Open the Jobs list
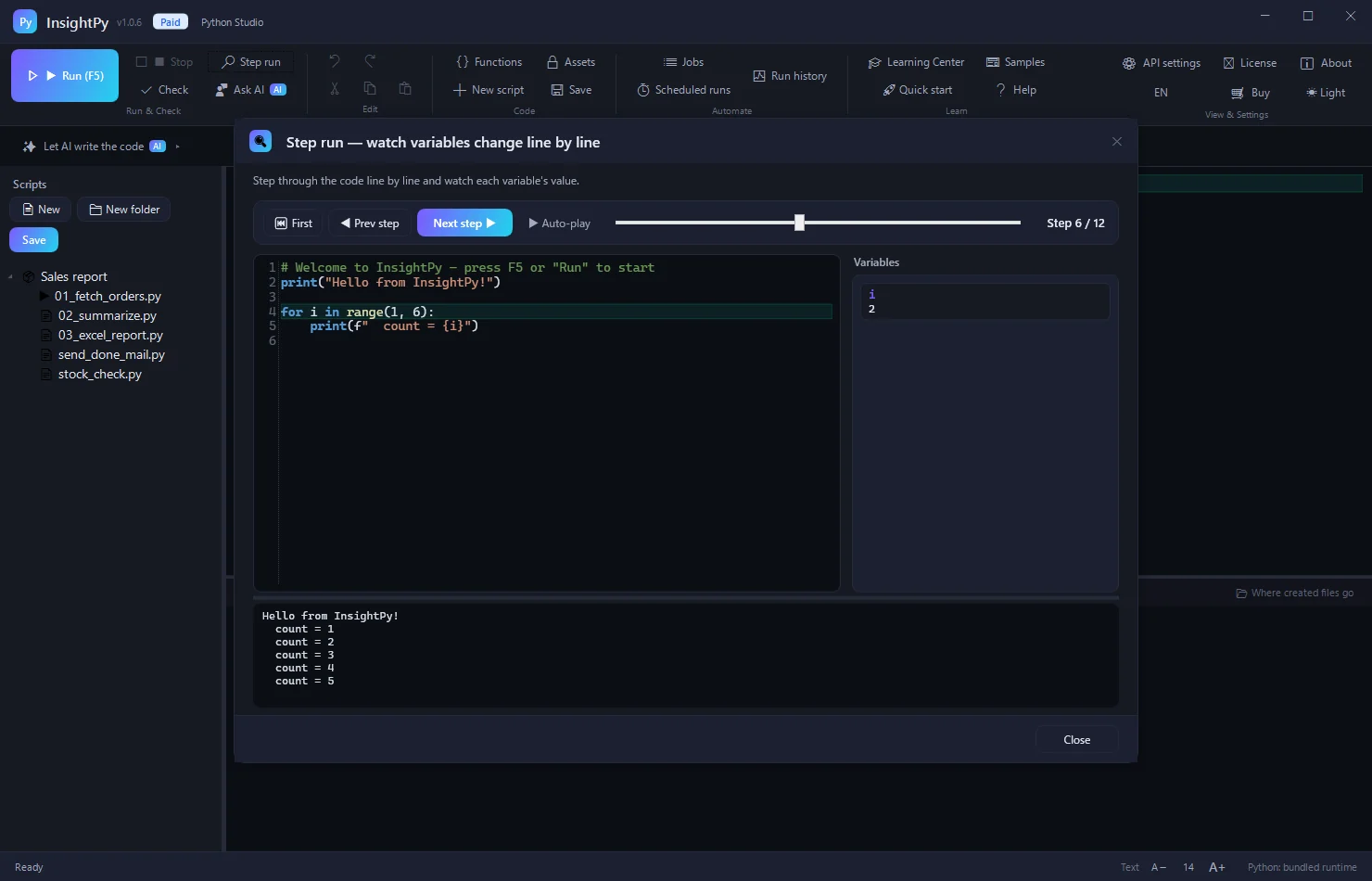The width and height of the screenshot is (1372, 881). (x=683, y=62)
